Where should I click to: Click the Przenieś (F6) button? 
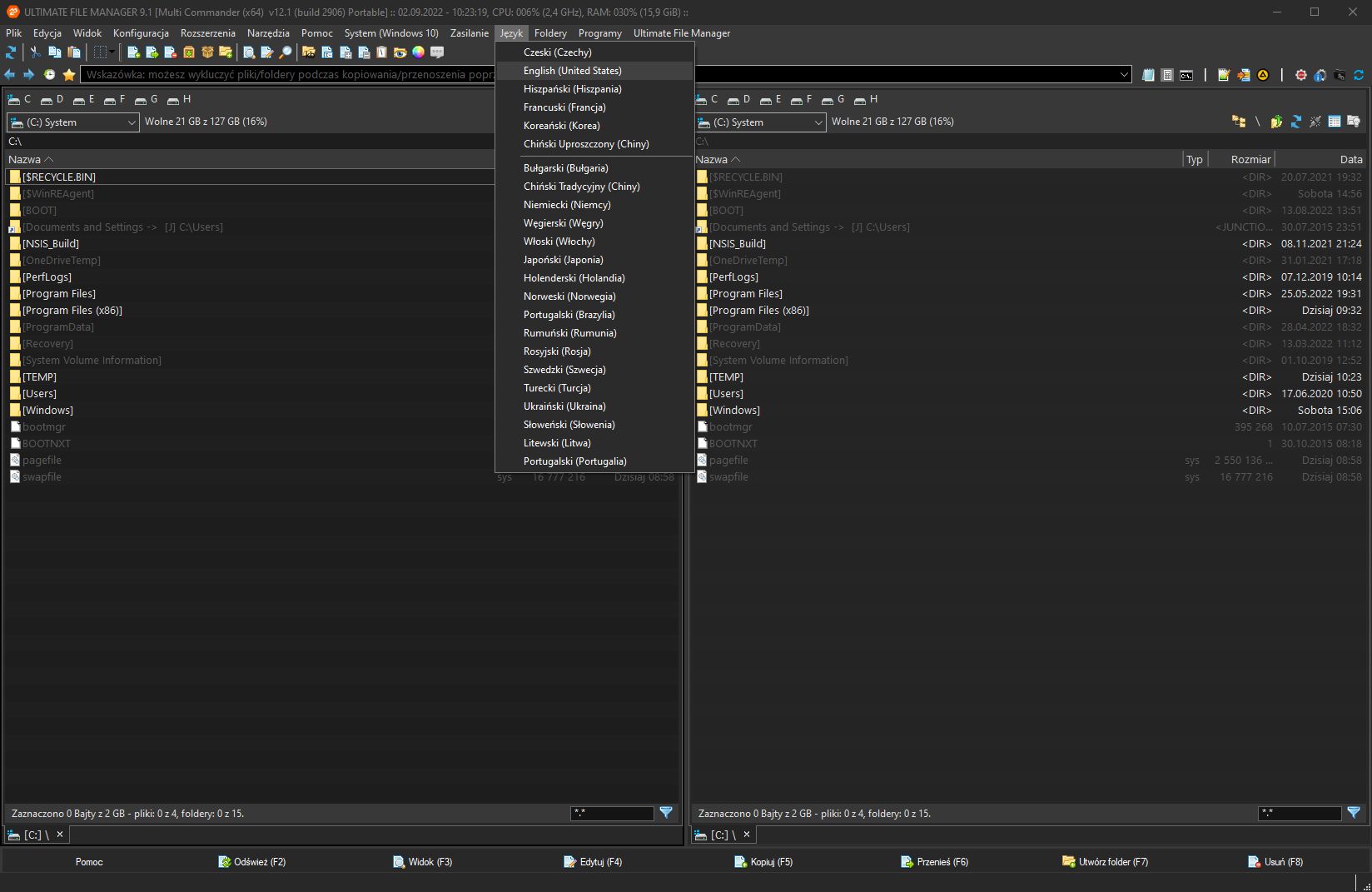pos(935,862)
